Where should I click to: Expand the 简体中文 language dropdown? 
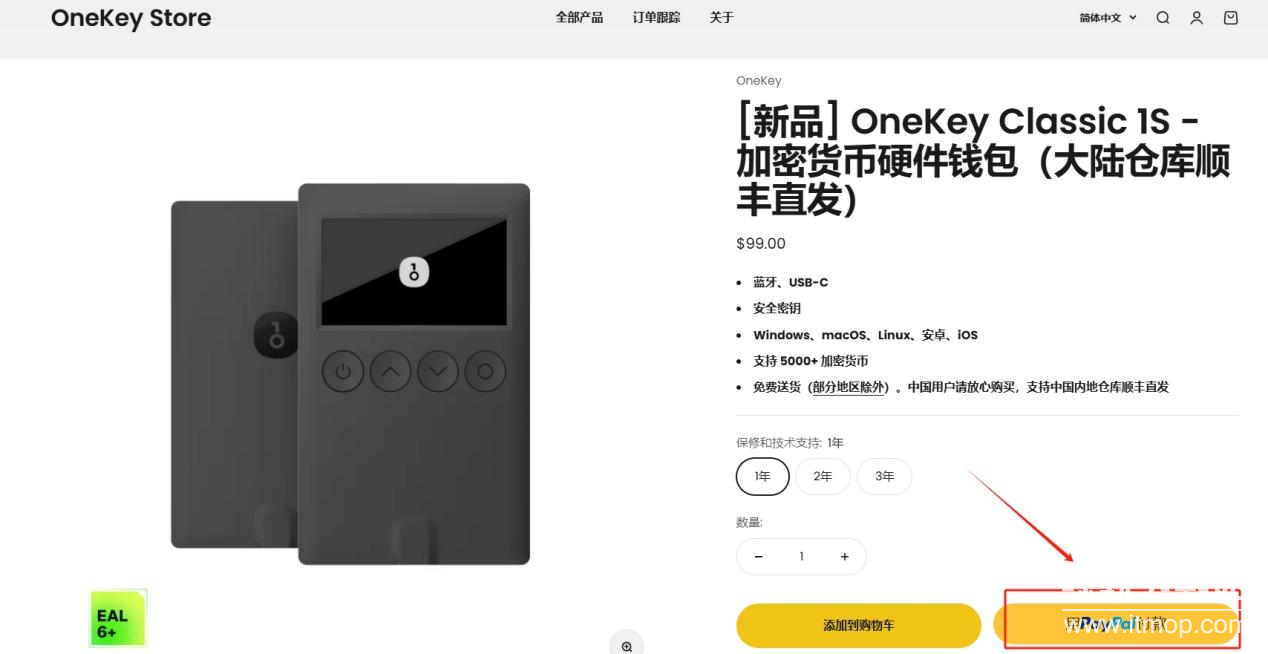pyautogui.click(x=1108, y=18)
